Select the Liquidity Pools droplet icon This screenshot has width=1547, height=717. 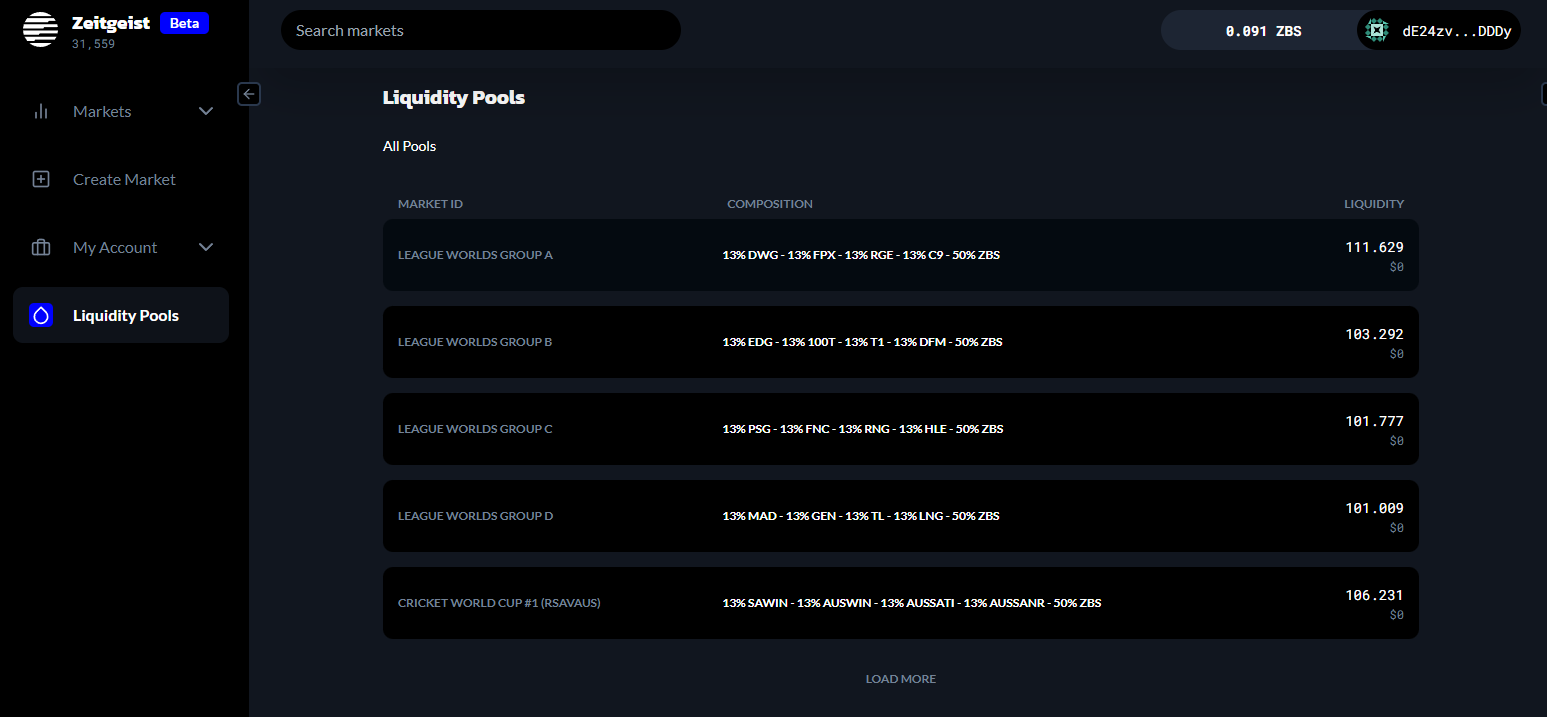(x=41, y=315)
